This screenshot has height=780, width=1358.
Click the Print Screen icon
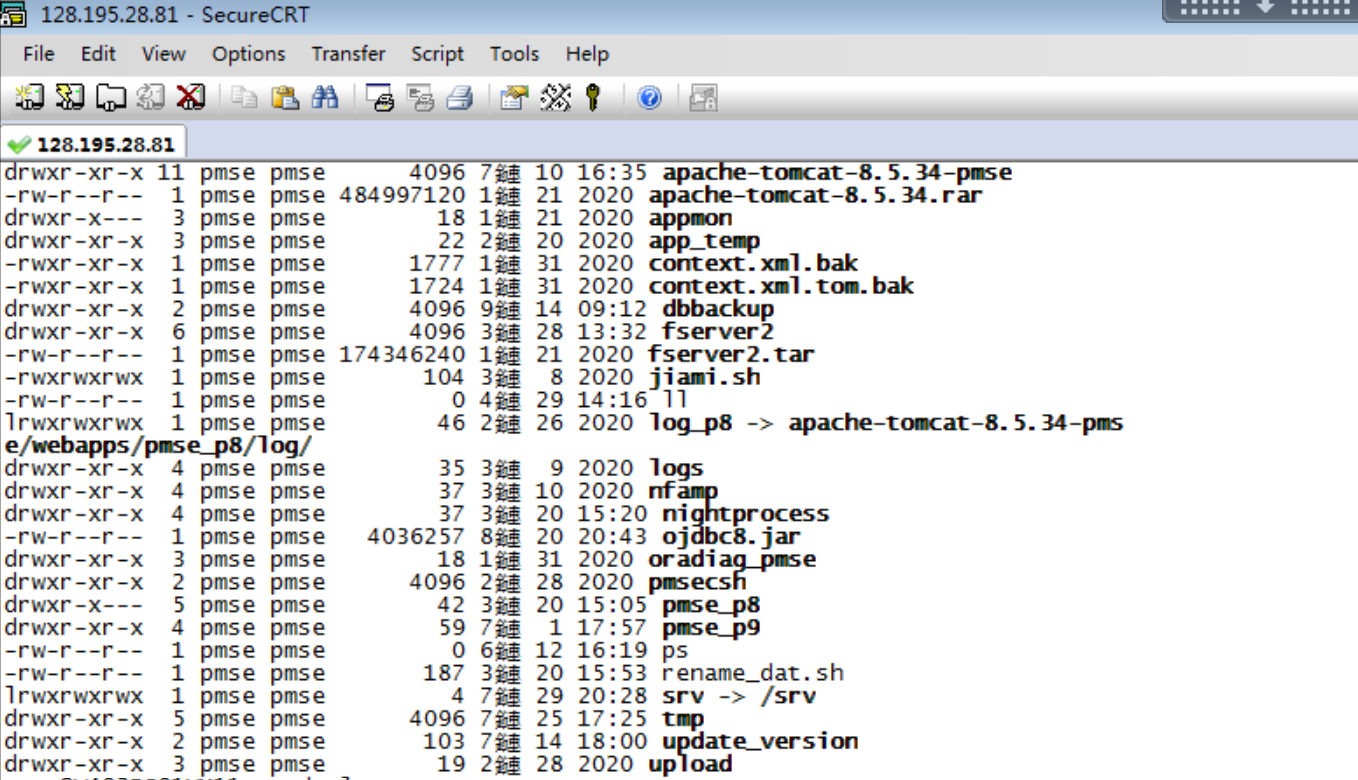(380, 97)
